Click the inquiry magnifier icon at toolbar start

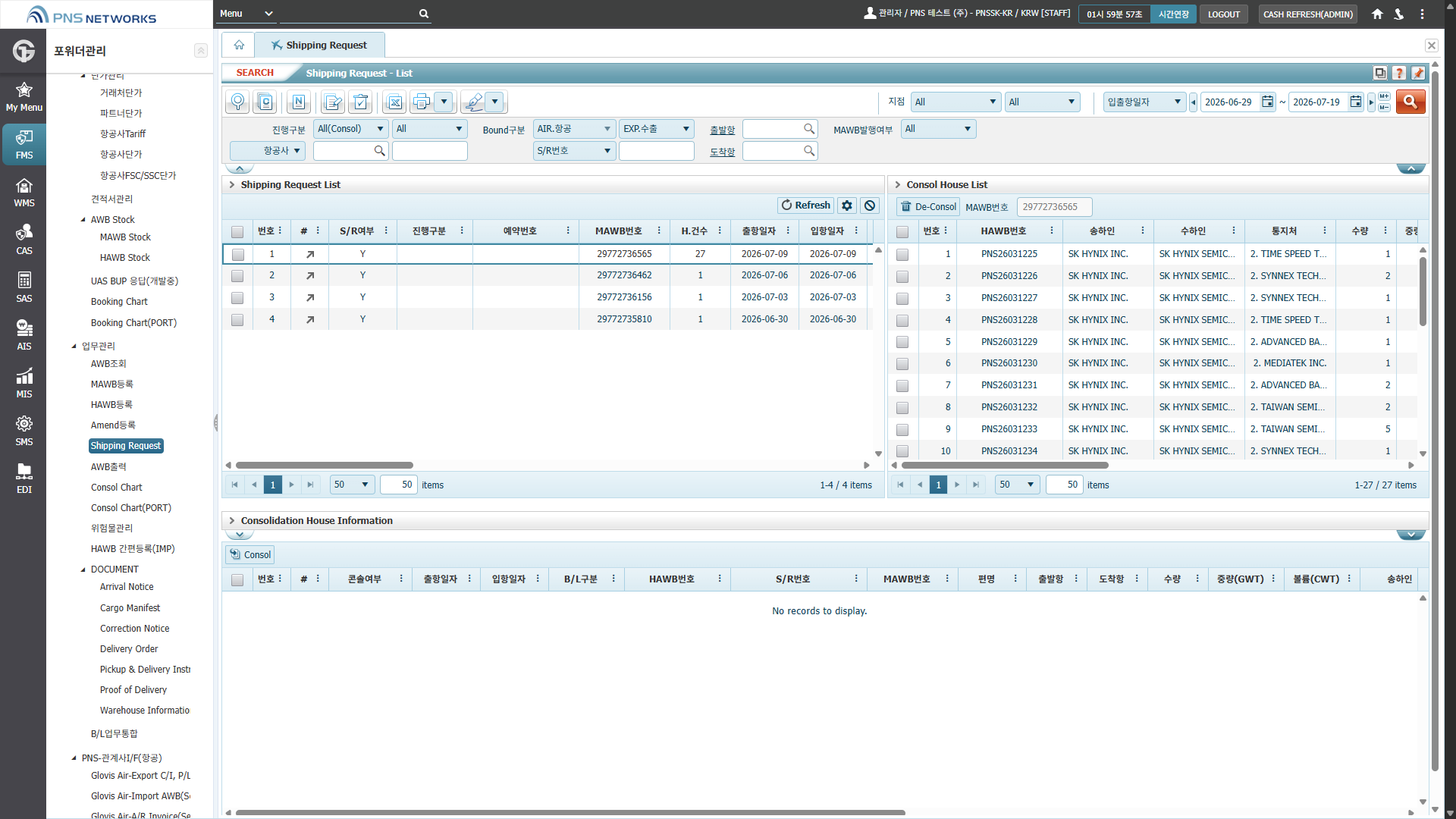tap(237, 102)
